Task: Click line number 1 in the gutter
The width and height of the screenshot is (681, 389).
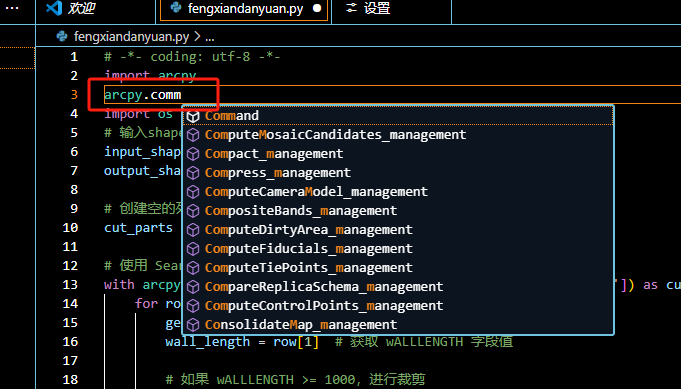Action: click(74, 57)
